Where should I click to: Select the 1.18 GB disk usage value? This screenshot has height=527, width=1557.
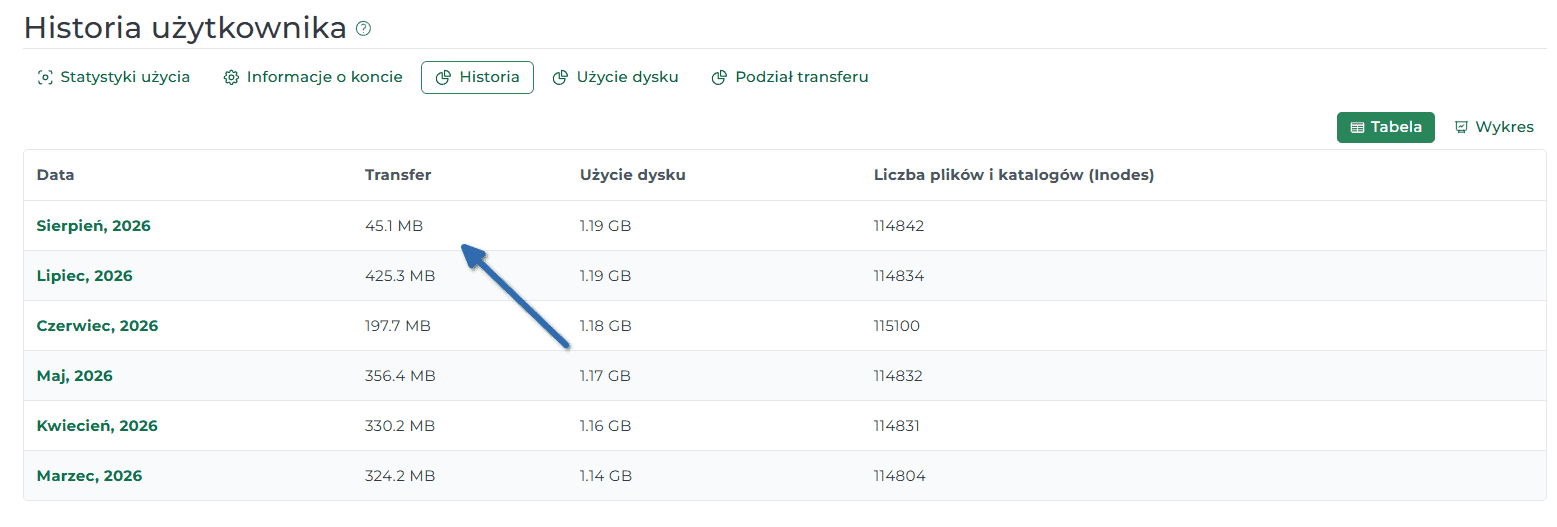point(606,326)
